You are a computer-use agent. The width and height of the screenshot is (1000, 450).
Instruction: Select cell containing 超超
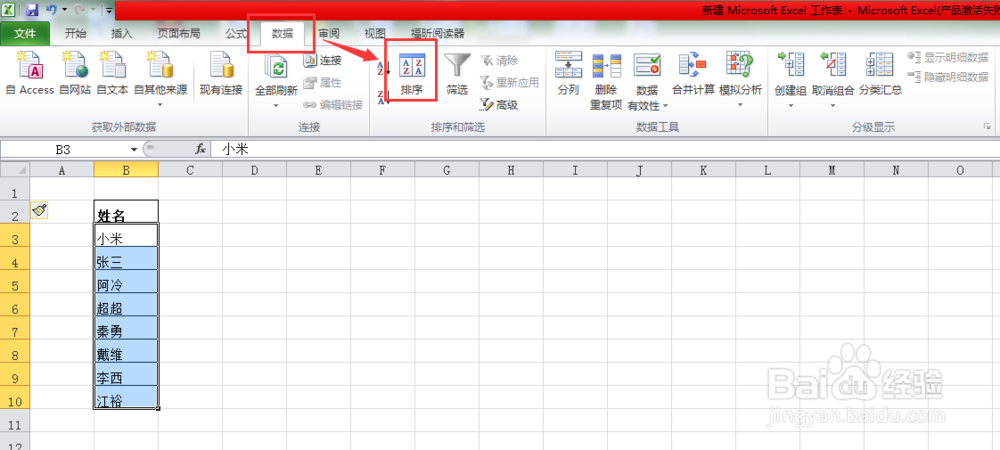coord(126,304)
